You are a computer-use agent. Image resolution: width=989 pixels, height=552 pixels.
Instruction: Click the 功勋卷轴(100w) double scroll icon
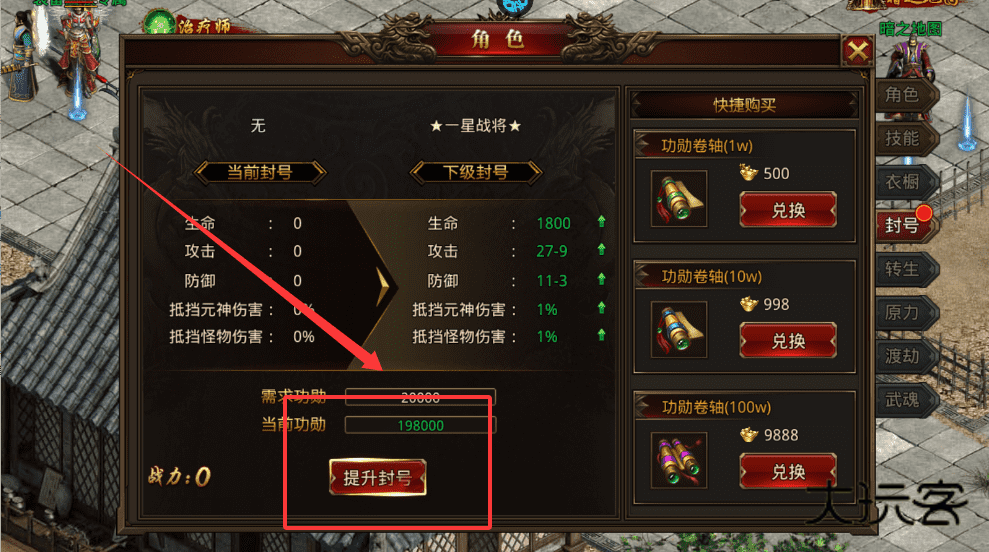tap(679, 460)
